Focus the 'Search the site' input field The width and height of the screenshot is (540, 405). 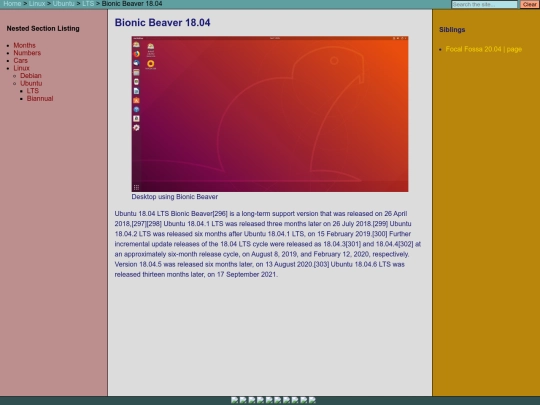(x=484, y=4)
